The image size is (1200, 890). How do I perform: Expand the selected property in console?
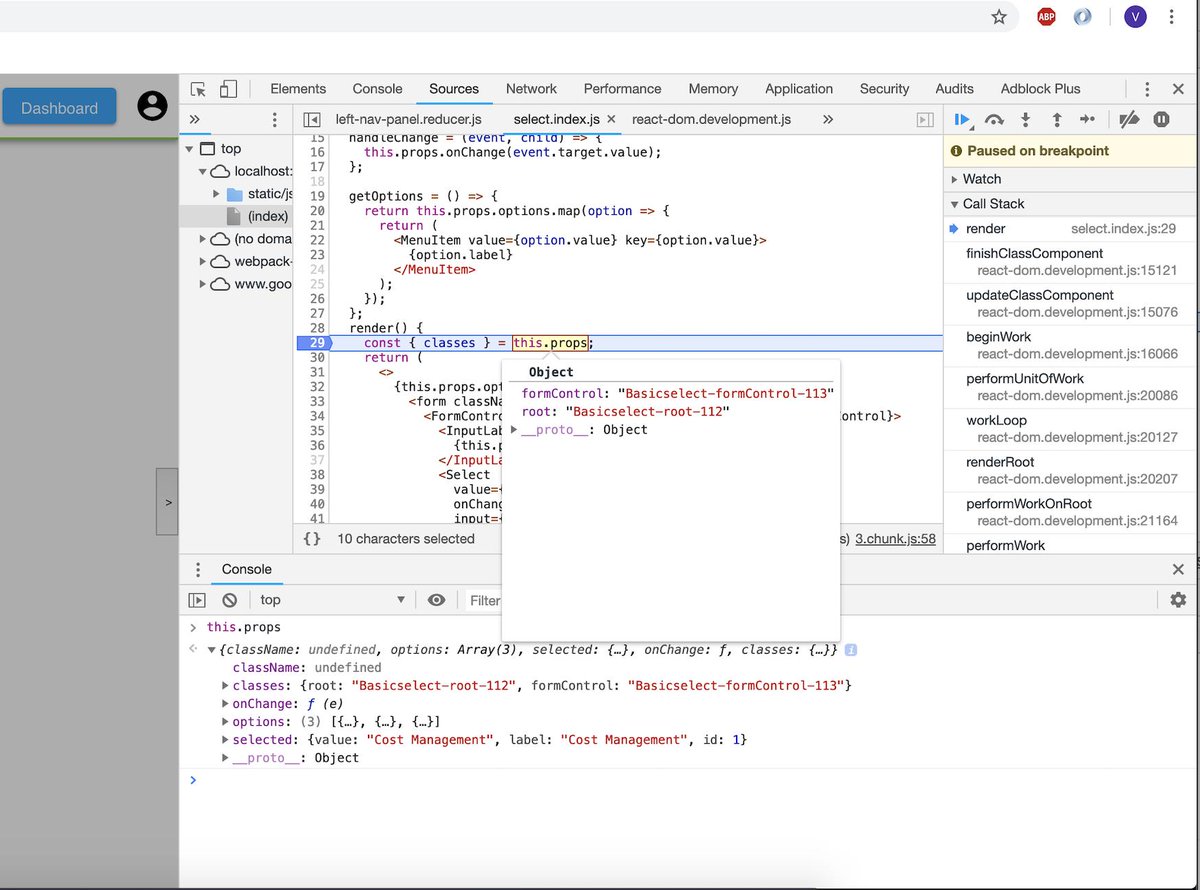[x=225, y=740]
